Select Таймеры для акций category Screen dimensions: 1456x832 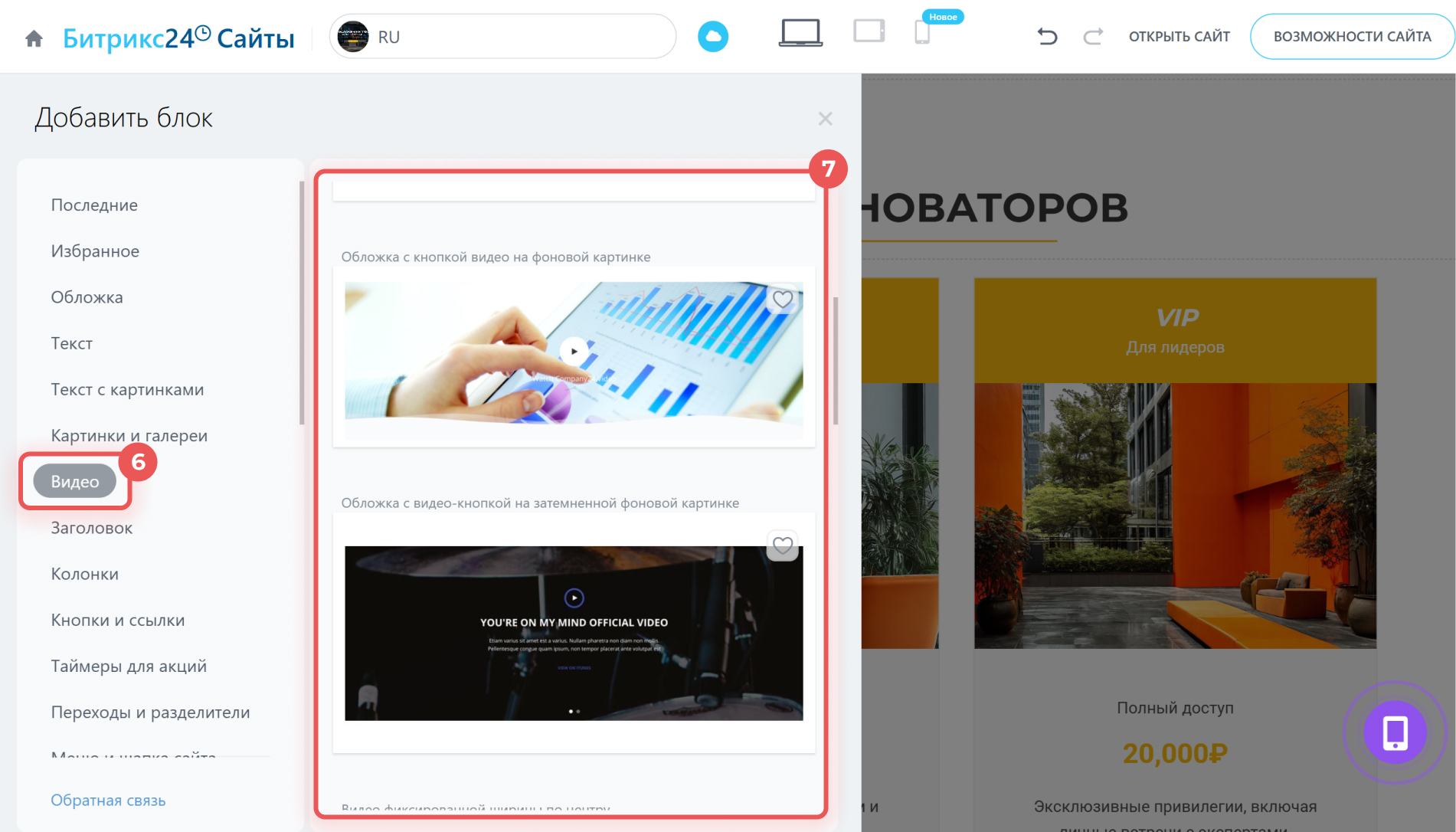tap(129, 666)
